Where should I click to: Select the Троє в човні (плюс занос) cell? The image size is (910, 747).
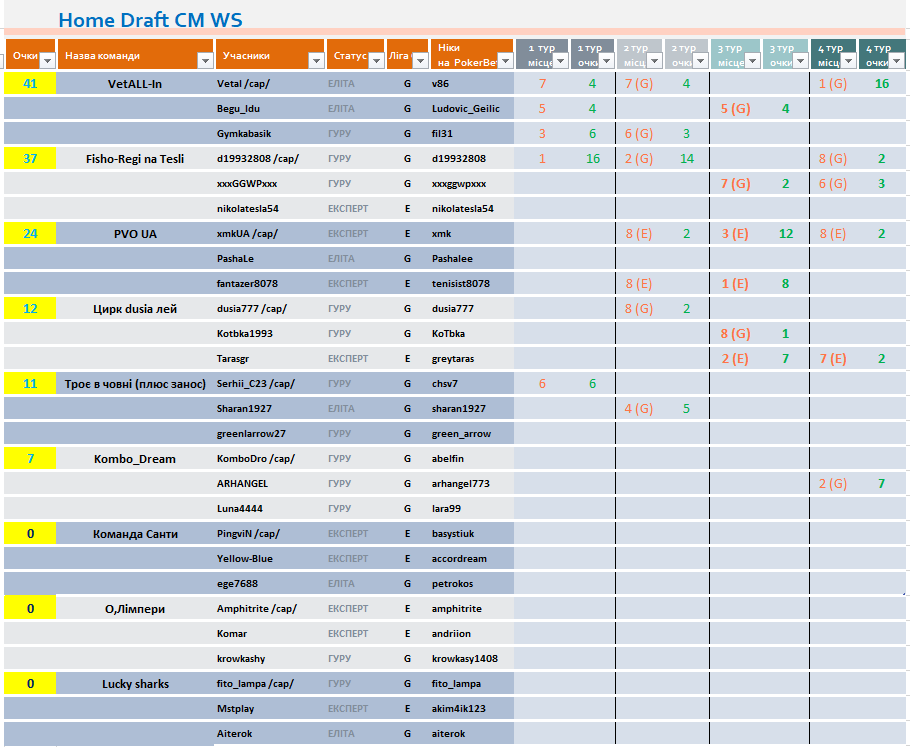point(135,383)
